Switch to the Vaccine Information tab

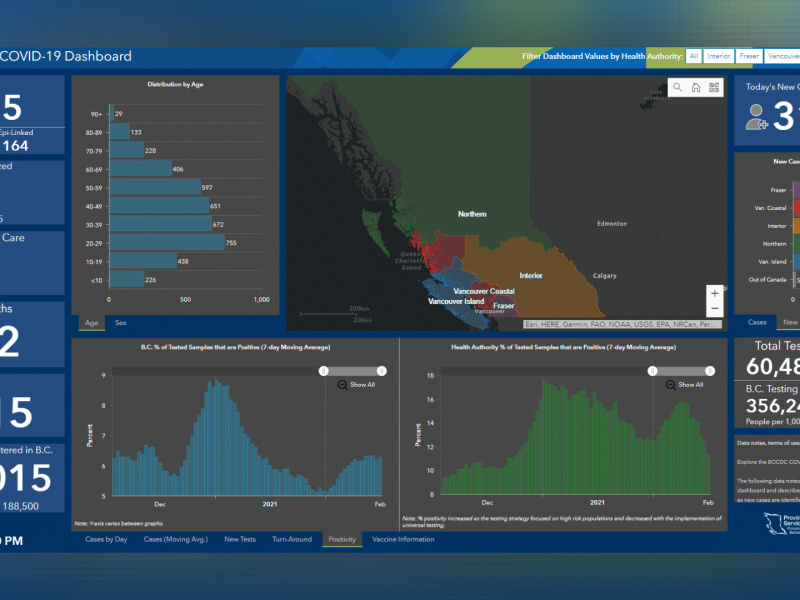click(403, 539)
